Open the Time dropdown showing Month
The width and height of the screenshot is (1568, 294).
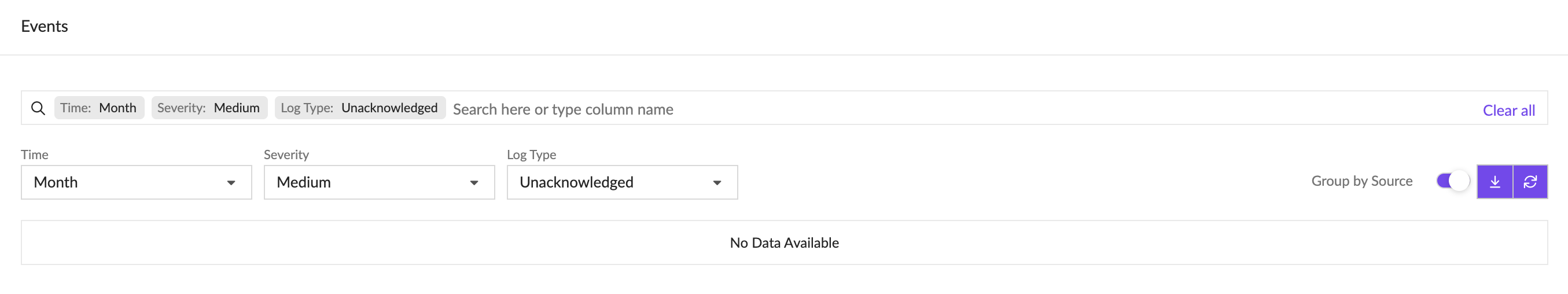click(136, 182)
